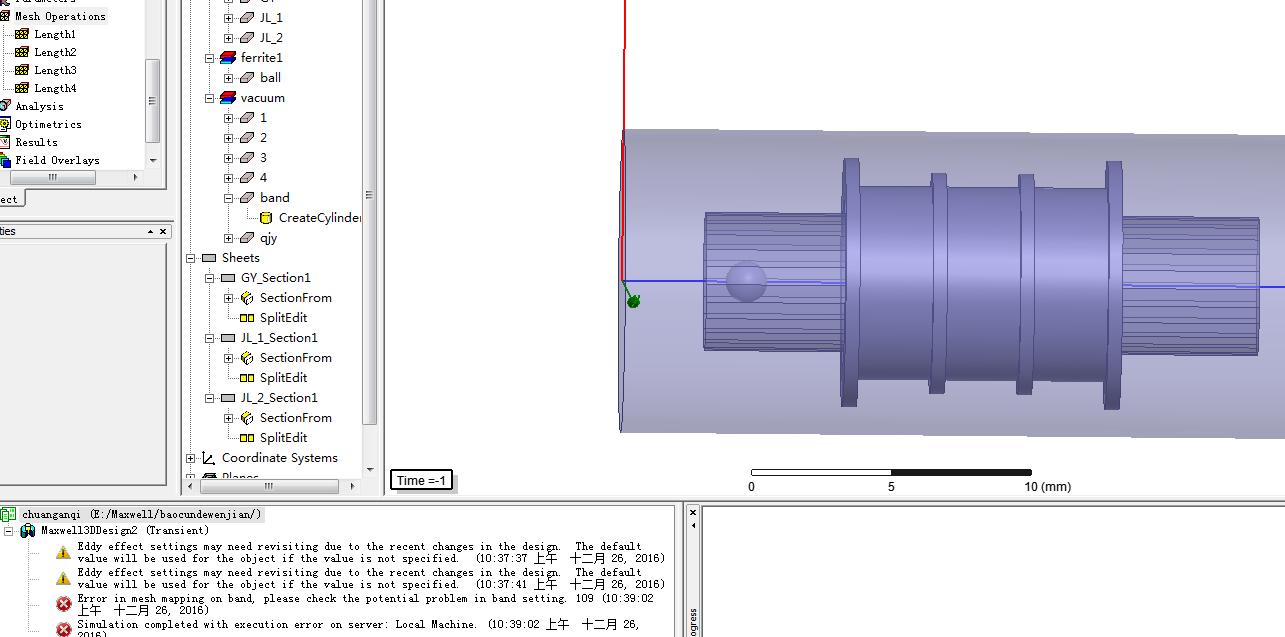Click the Analysis icon in project tree
The height and width of the screenshot is (637, 1285).
(4, 106)
